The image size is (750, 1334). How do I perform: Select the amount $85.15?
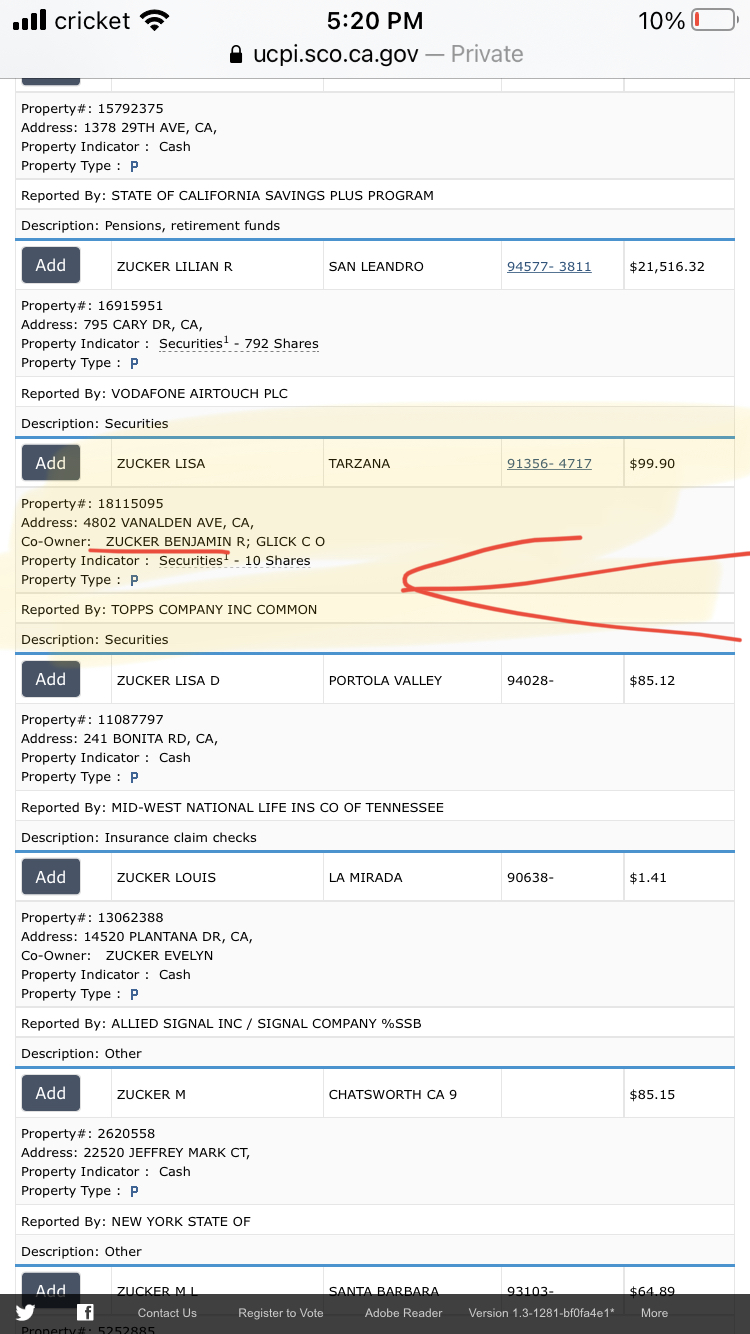652,1095
